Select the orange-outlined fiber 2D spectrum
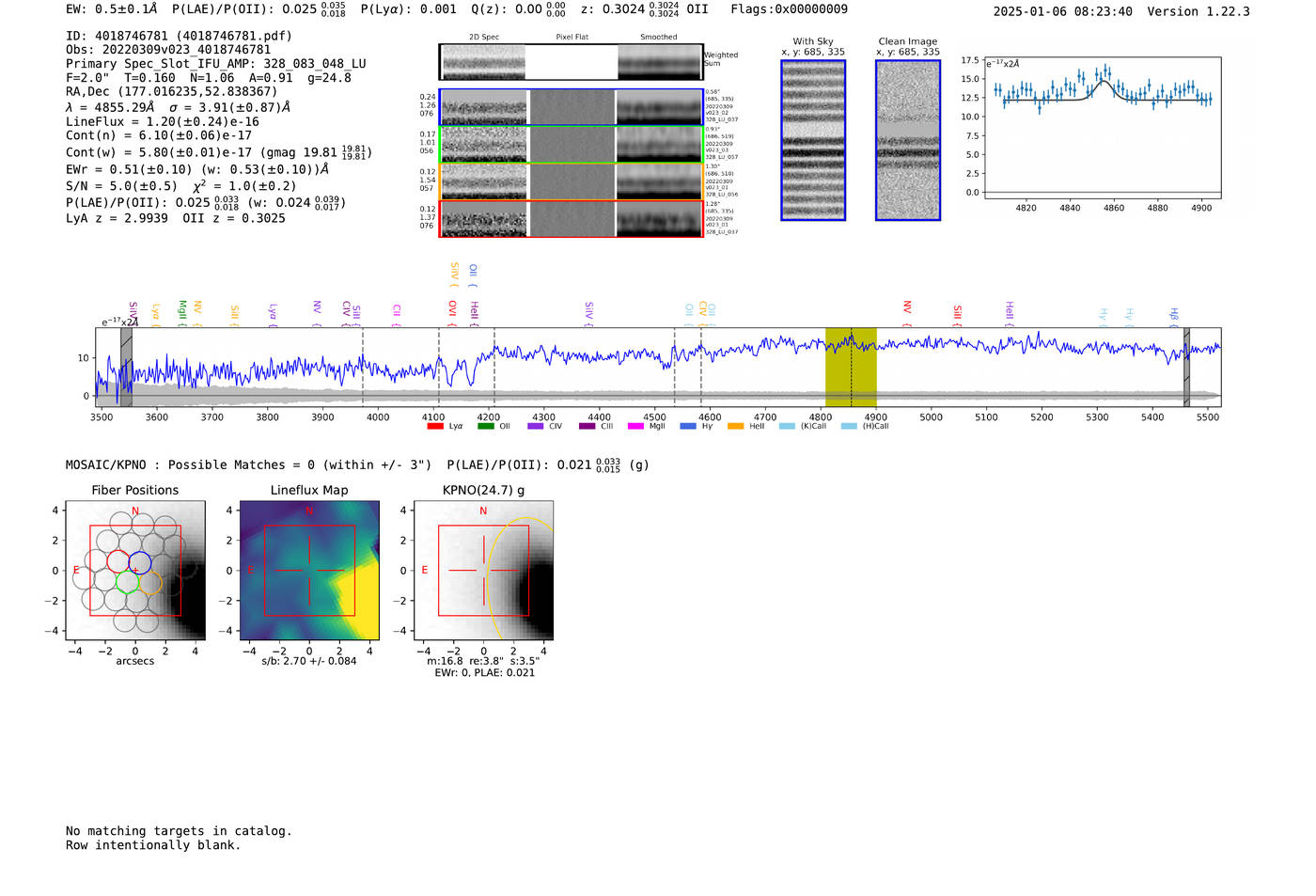This screenshot has width=1316, height=896. click(571, 181)
